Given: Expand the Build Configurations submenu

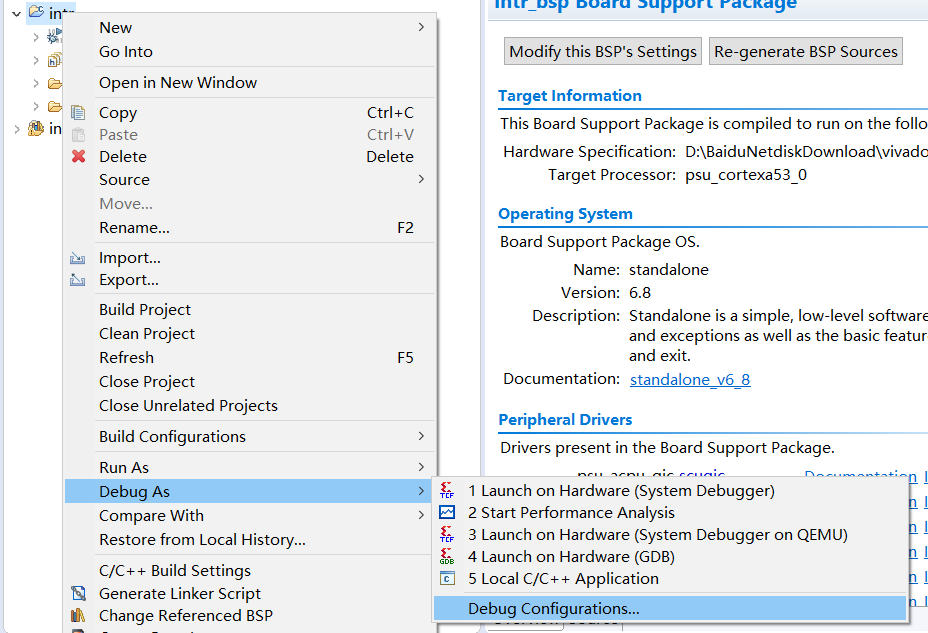Looking at the screenshot, I should [421, 436].
